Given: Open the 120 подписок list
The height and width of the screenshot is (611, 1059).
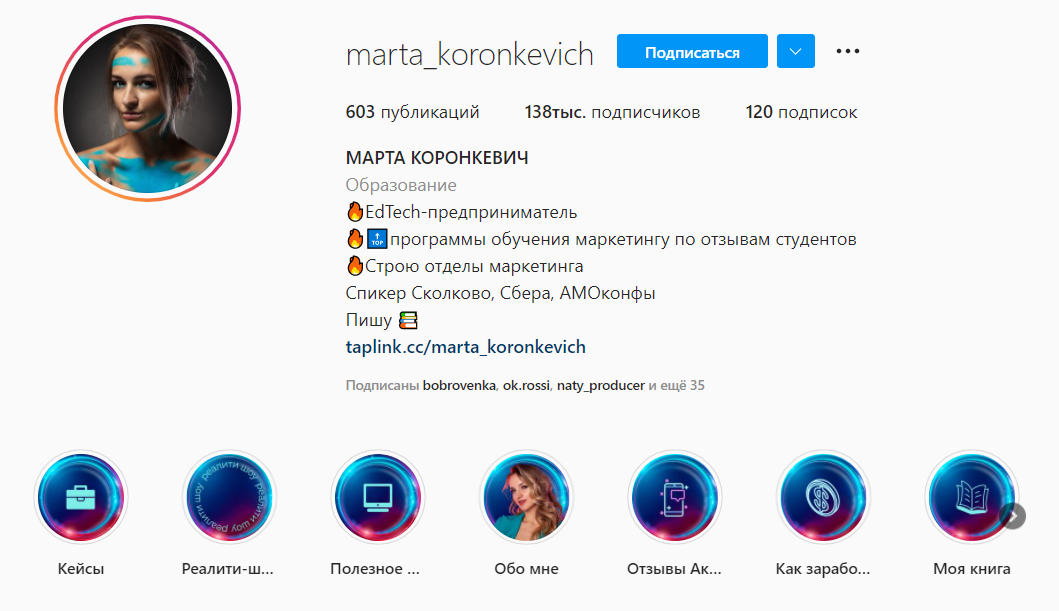Looking at the screenshot, I should click(802, 112).
